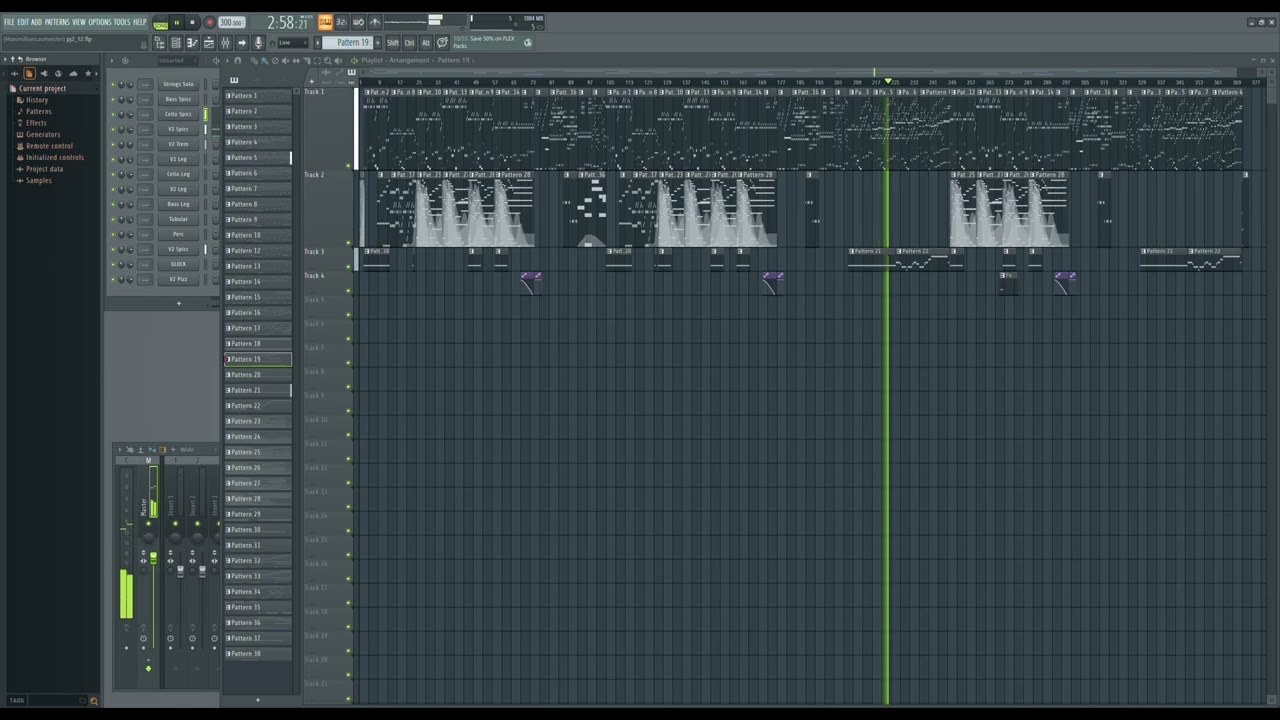Click the green send arrow under Master track
Image resolution: width=1280 pixels, height=720 pixels.
point(148,669)
